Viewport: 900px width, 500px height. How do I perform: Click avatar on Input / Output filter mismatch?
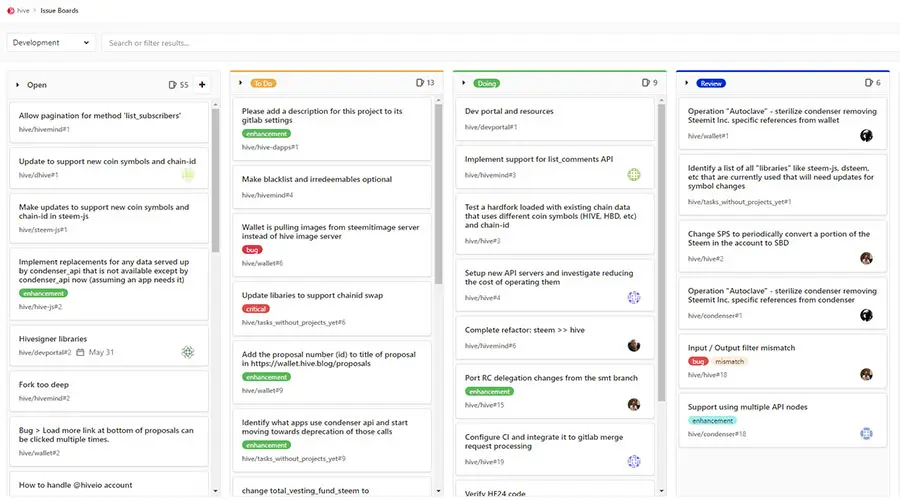click(x=866, y=375)
